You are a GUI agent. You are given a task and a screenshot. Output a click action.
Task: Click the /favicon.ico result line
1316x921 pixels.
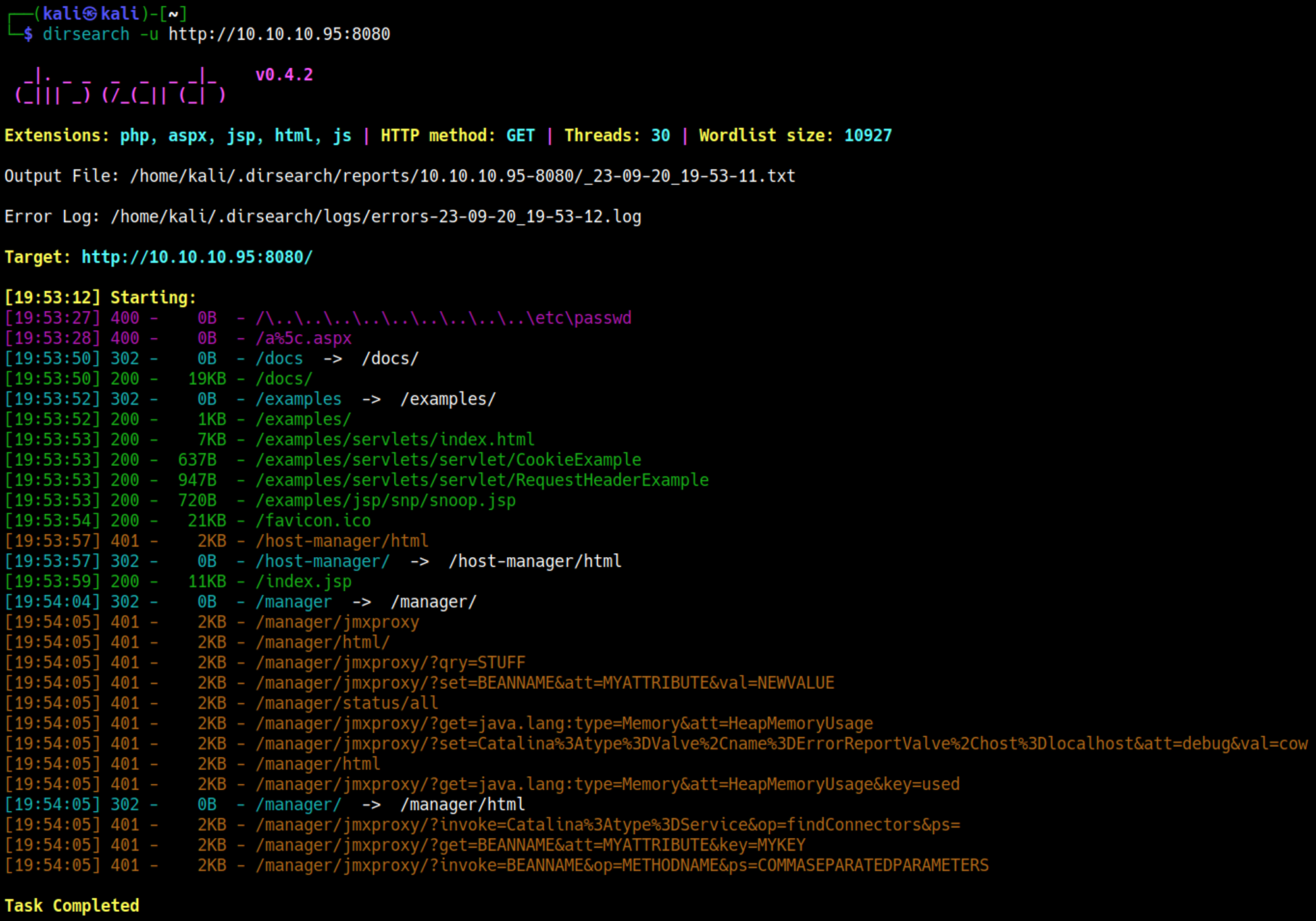313,521
